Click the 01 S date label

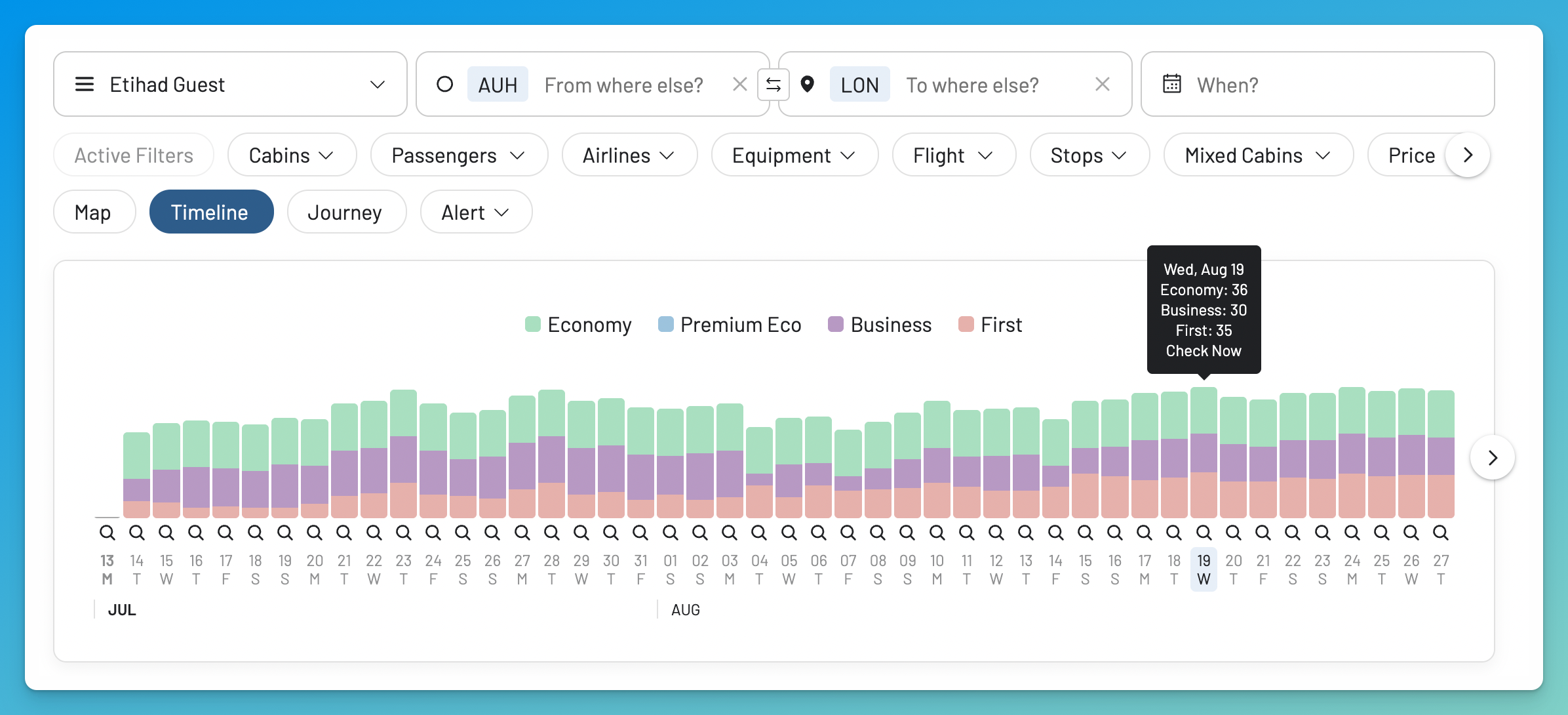[x=670, y=569]
